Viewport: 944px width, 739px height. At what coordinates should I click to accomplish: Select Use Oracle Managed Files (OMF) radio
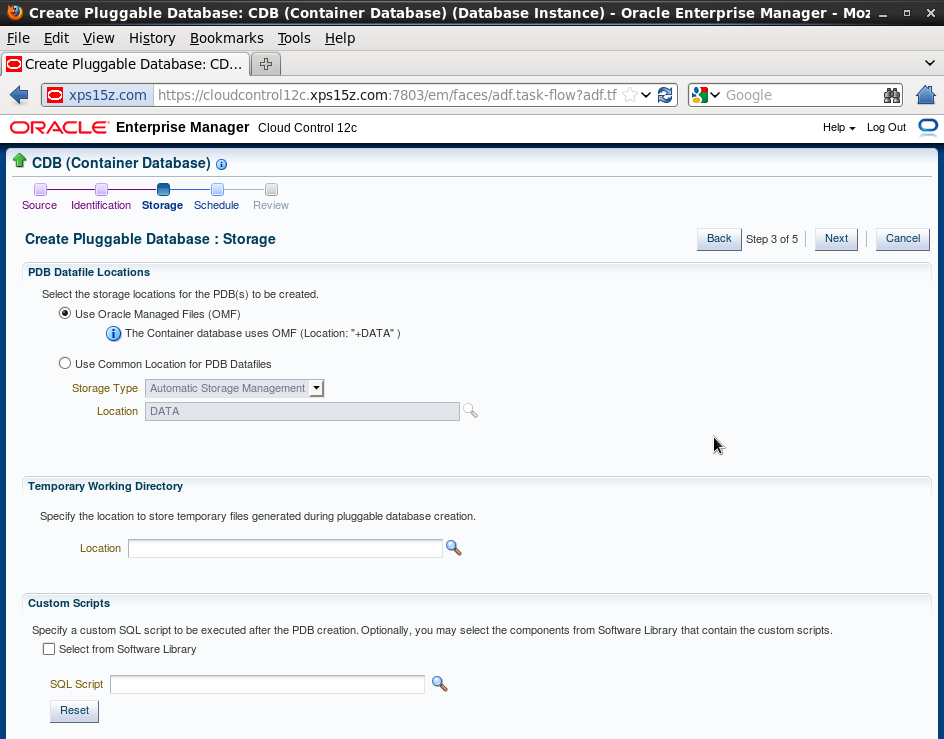pos(64,314)
